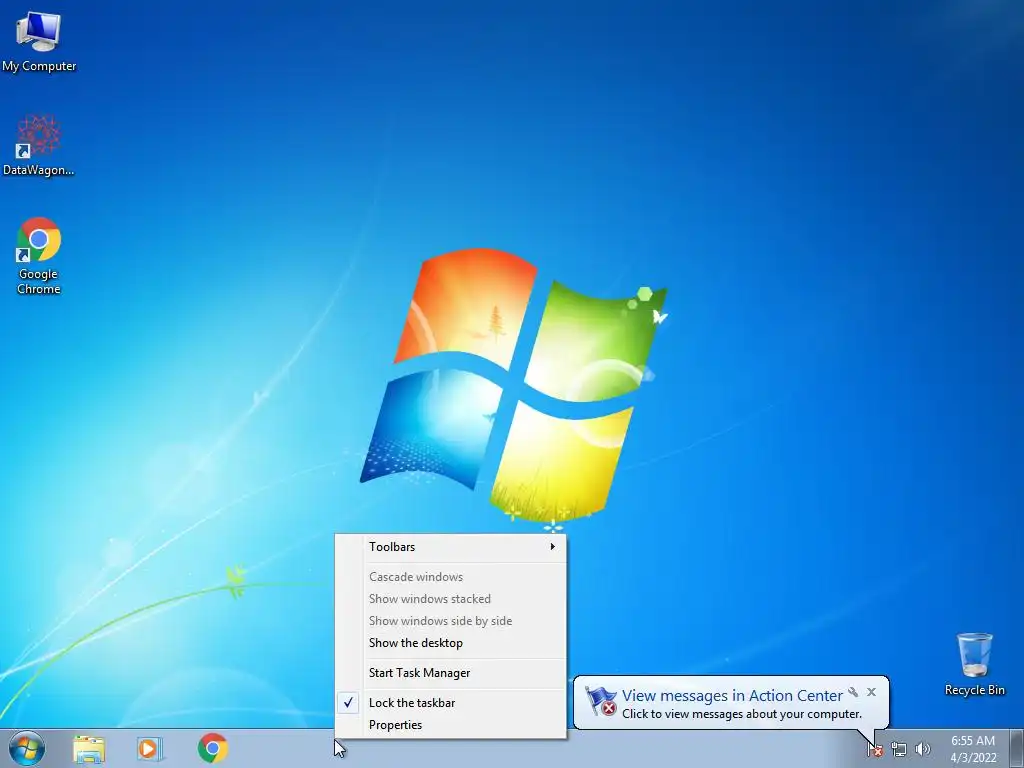Open taskbar Properties from the context menu

click(451, 725)
